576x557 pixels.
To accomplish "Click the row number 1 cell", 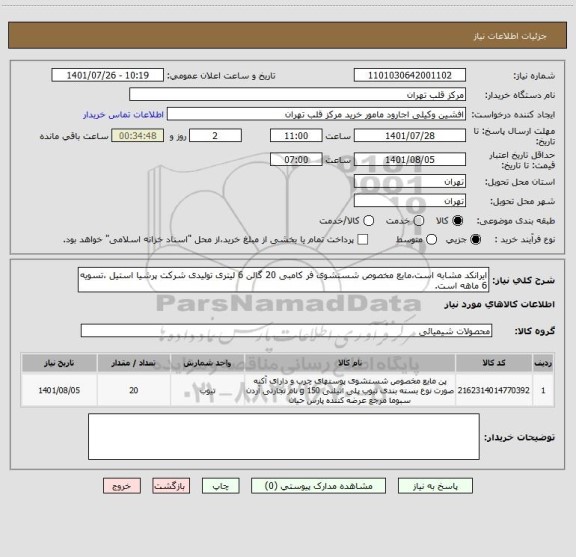I will point(543,390).
